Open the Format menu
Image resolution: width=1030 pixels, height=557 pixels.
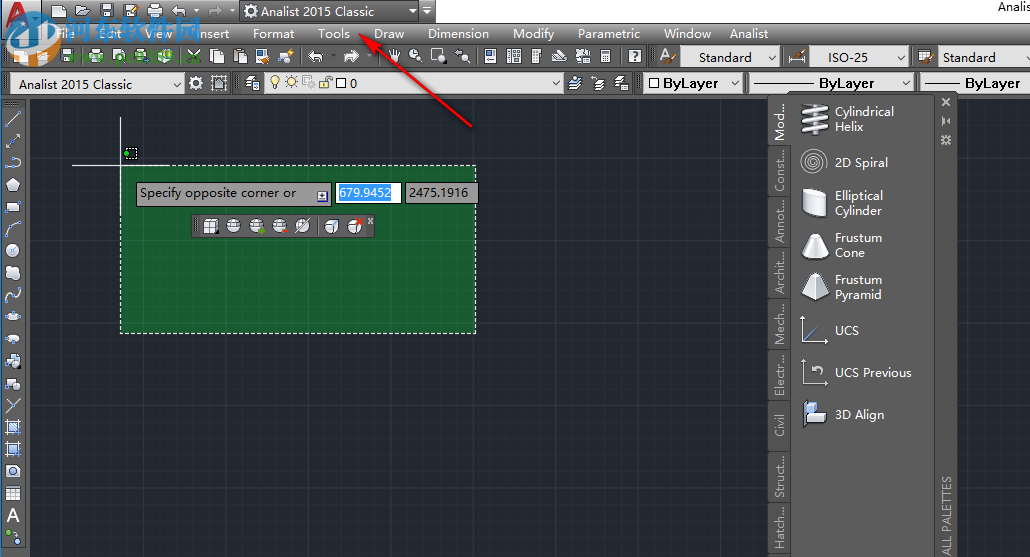click(273, 33)
